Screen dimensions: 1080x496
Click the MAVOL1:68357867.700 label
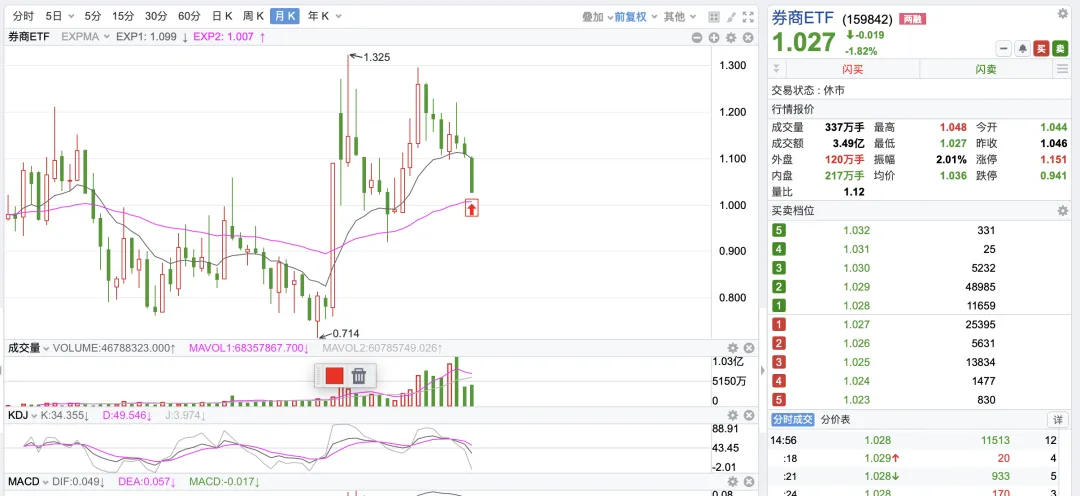249,349
